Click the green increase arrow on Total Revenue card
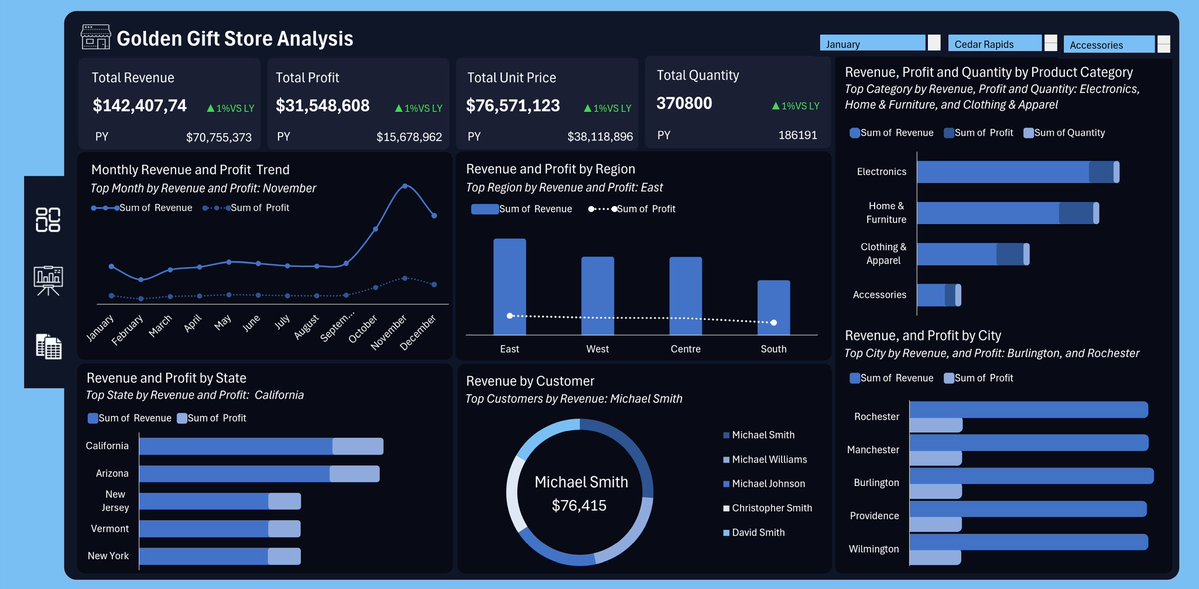1199x589 pixels. (x=210, y=105)
